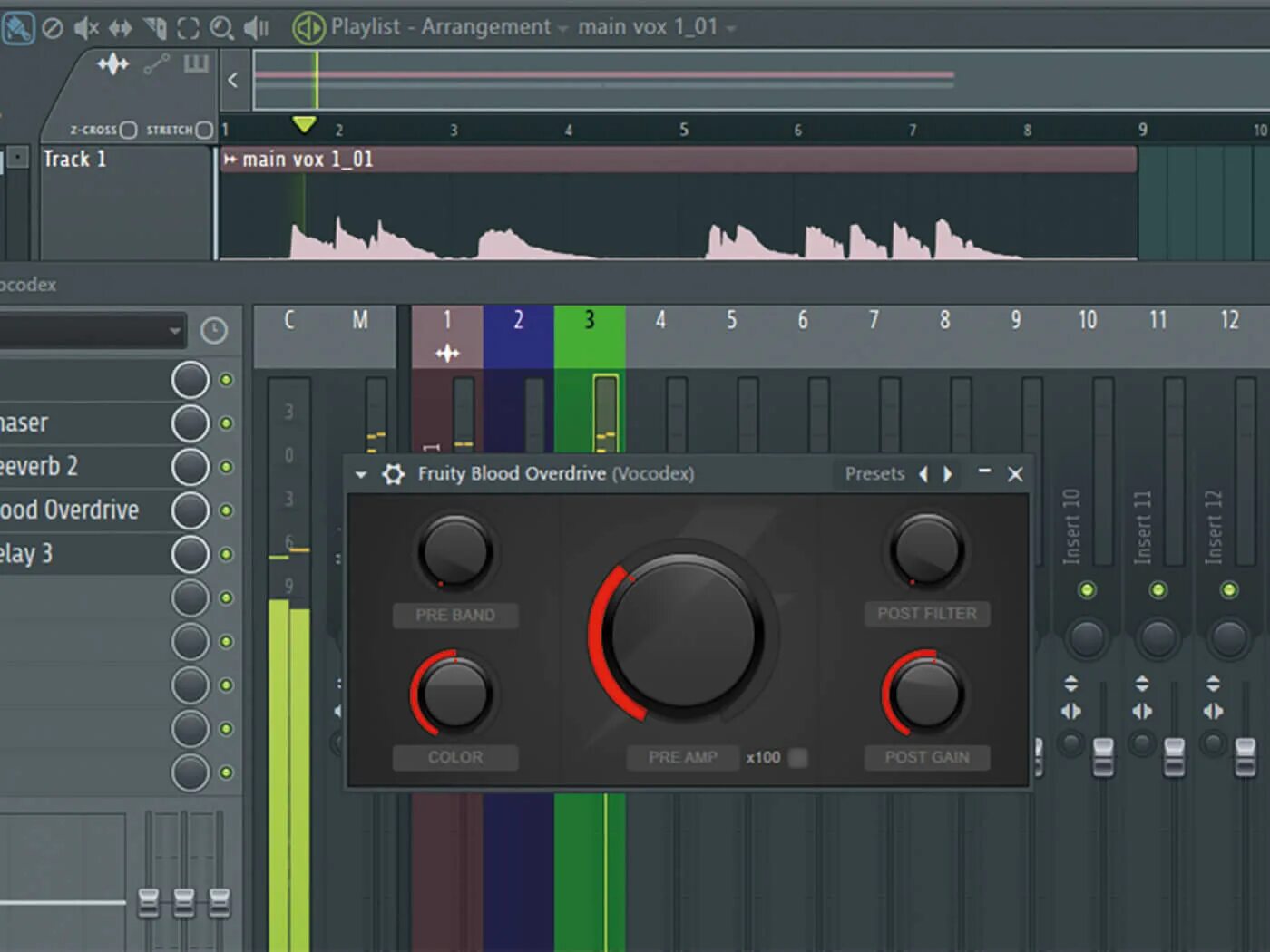This screenshot has height=952, width=1270.
Task: Open main vox 1_01 clip menu
Action: pos(230,160)
